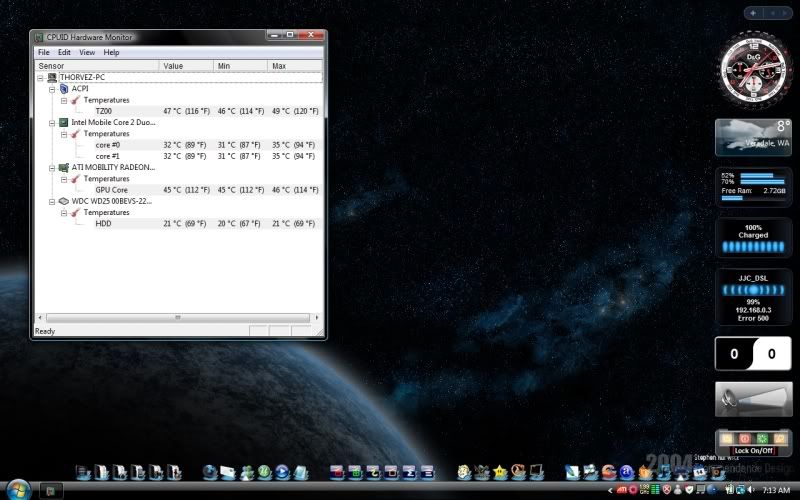Screen dimensions: 800x500
Task: Collapse the ATI MOBILITY RADEON node
Action: click(x=52, y=167)
